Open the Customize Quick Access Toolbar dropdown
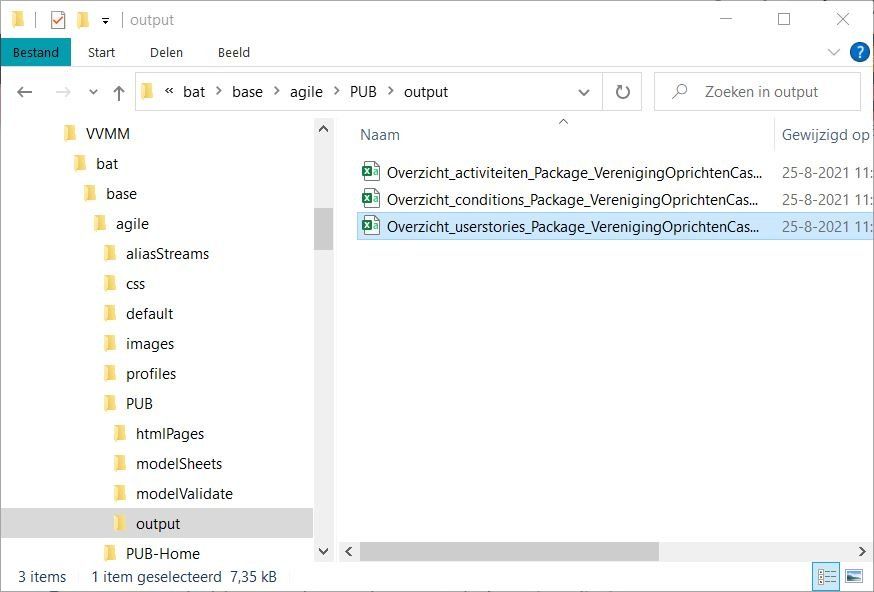The height and width of the screenshot is (592, 874). coord(105,21)
